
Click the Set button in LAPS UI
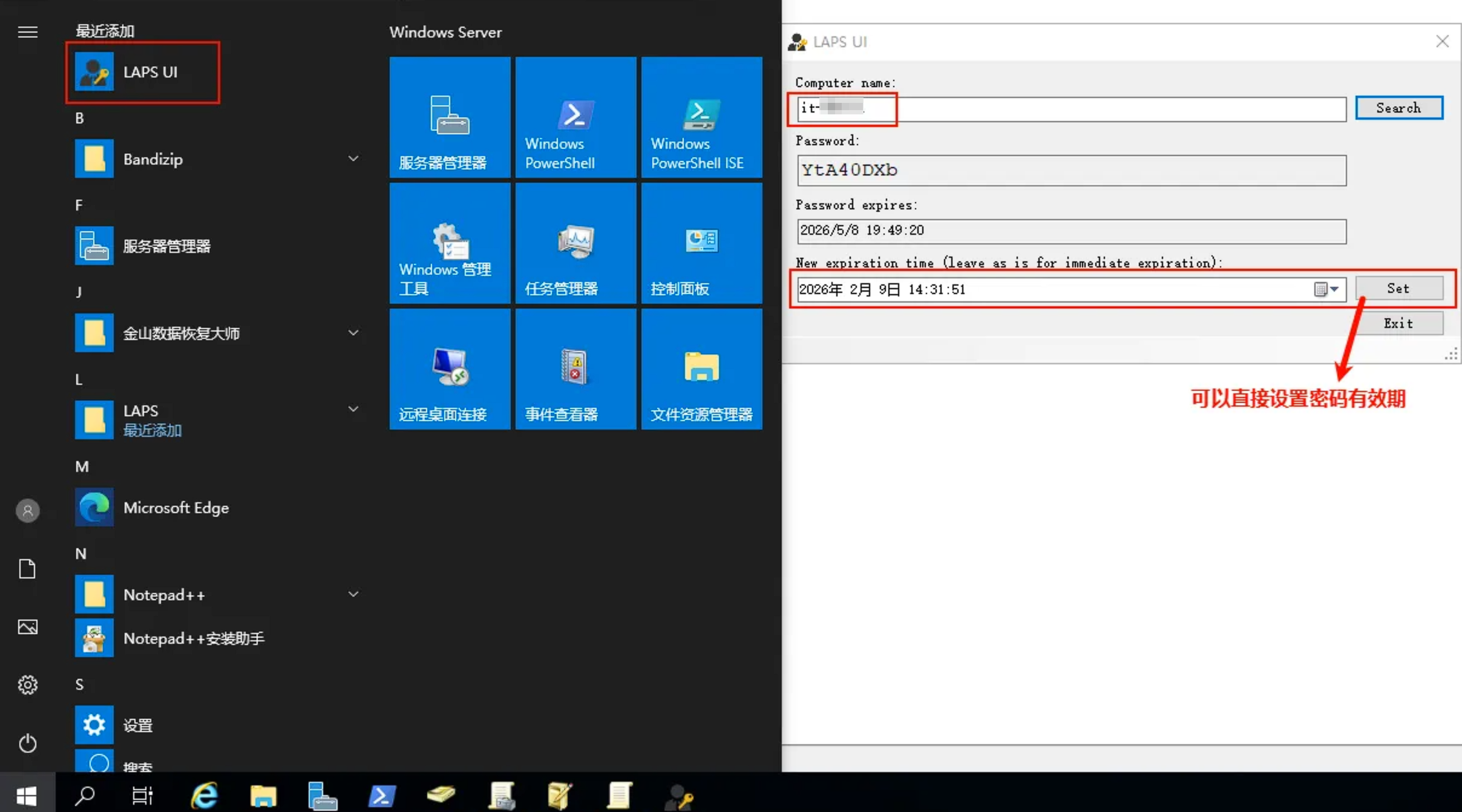coord(1399,288)
